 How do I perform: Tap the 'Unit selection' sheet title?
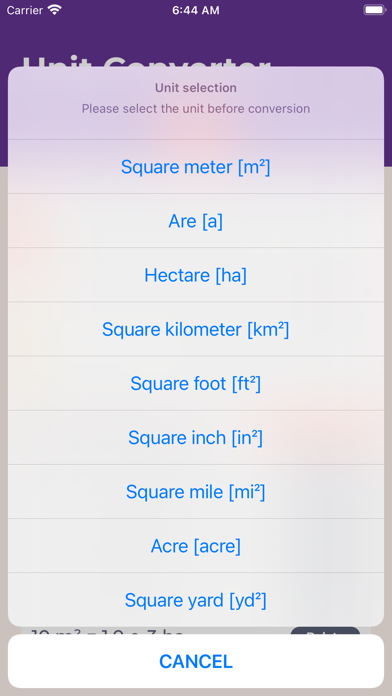(196, 87)
